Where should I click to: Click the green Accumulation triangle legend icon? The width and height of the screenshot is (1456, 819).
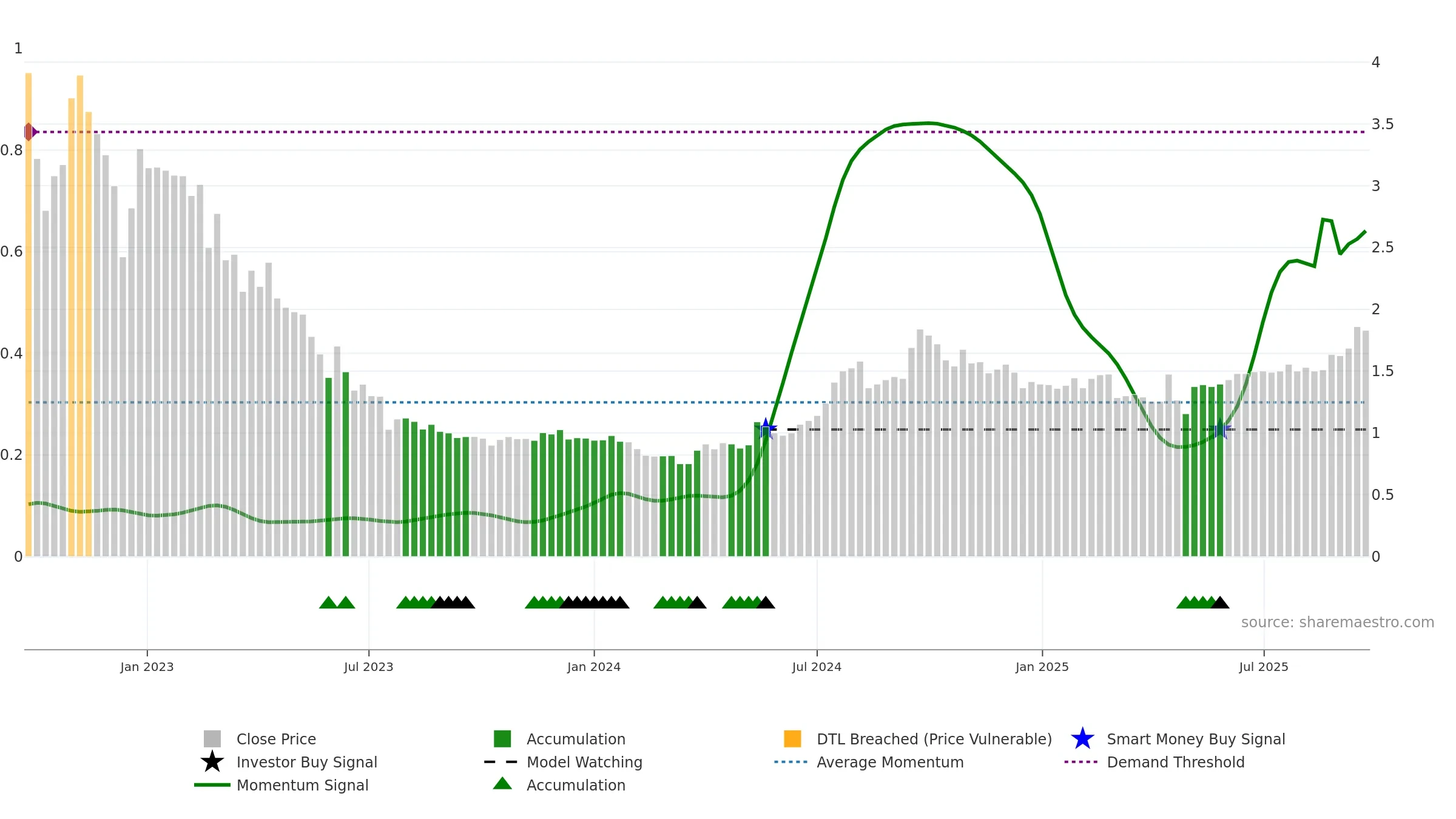point(502,784)
